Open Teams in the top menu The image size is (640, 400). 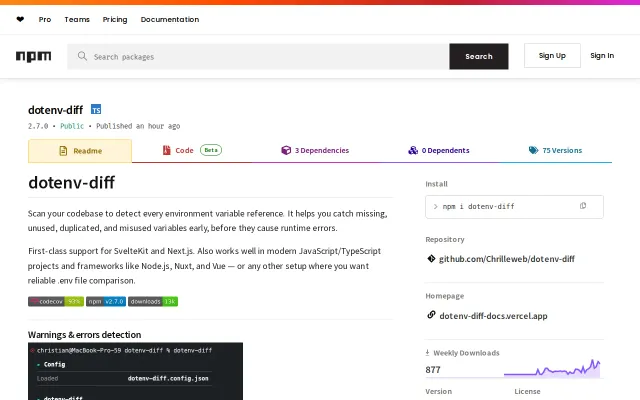77,19
